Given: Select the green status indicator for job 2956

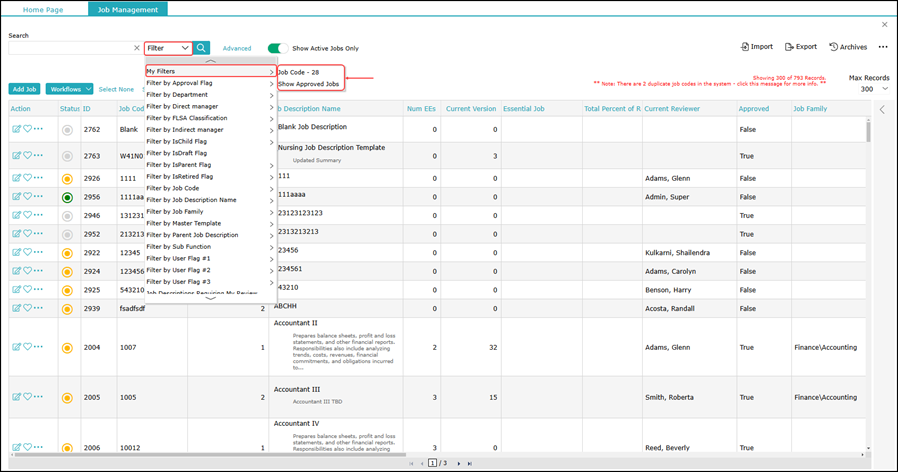Looking at the screenshot, I should 67,197.
